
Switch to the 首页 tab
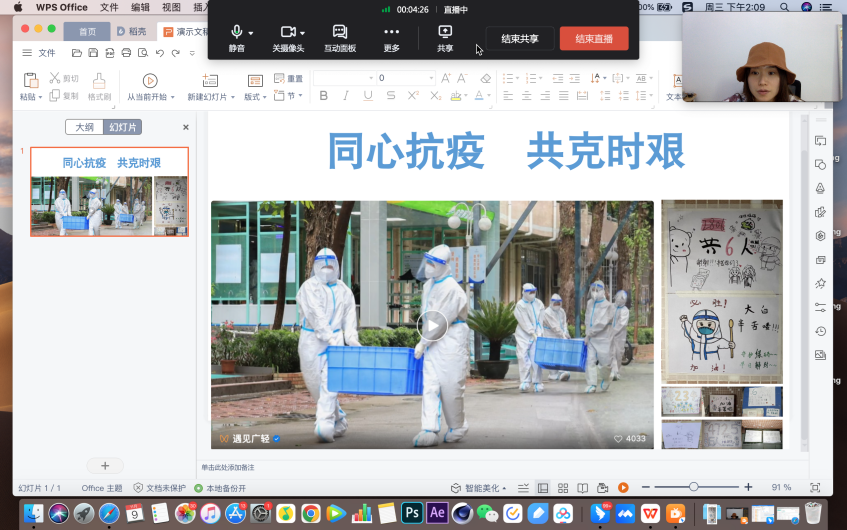pos(87,31)
